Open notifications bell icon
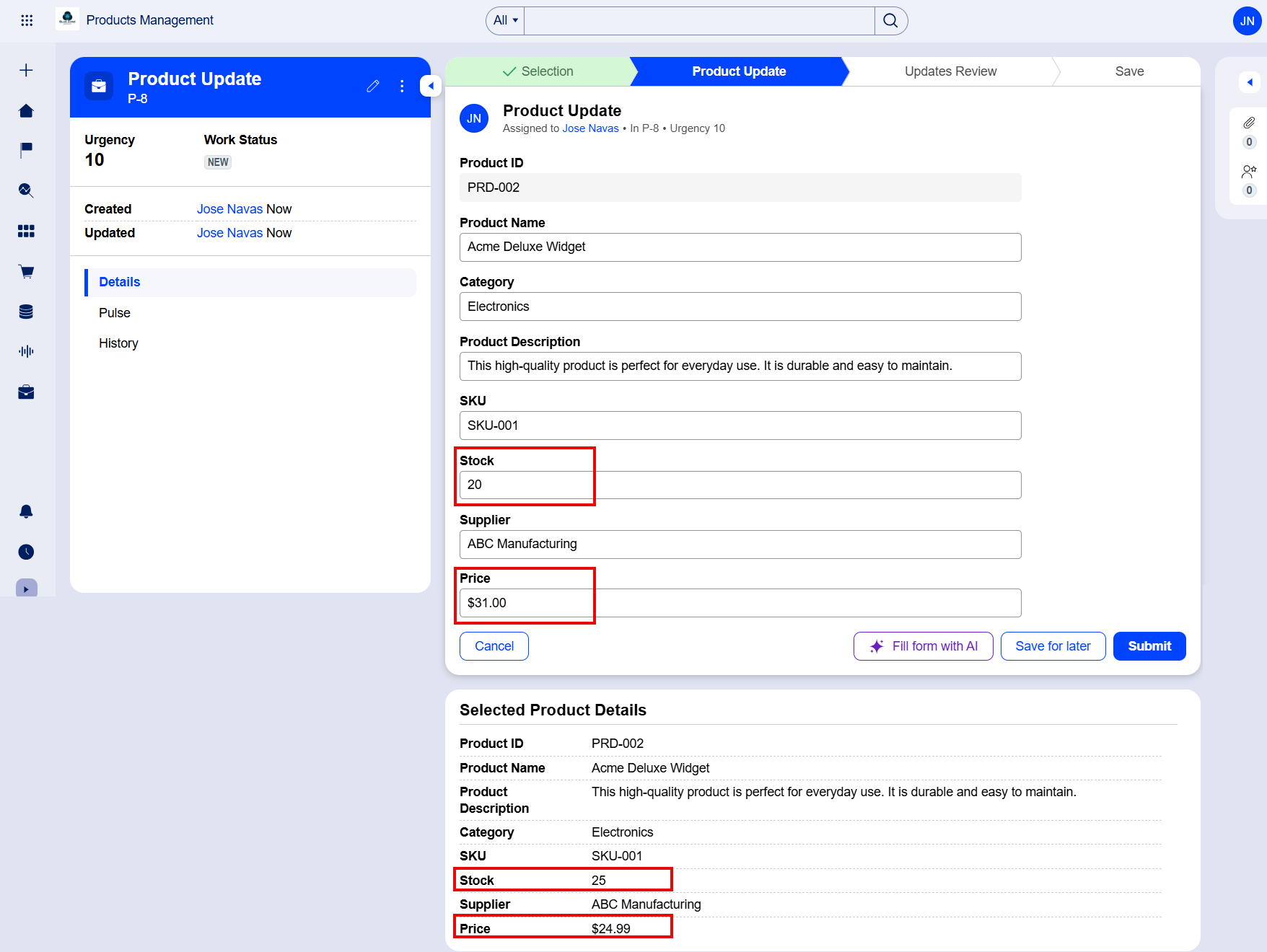 tap(26, 511)
